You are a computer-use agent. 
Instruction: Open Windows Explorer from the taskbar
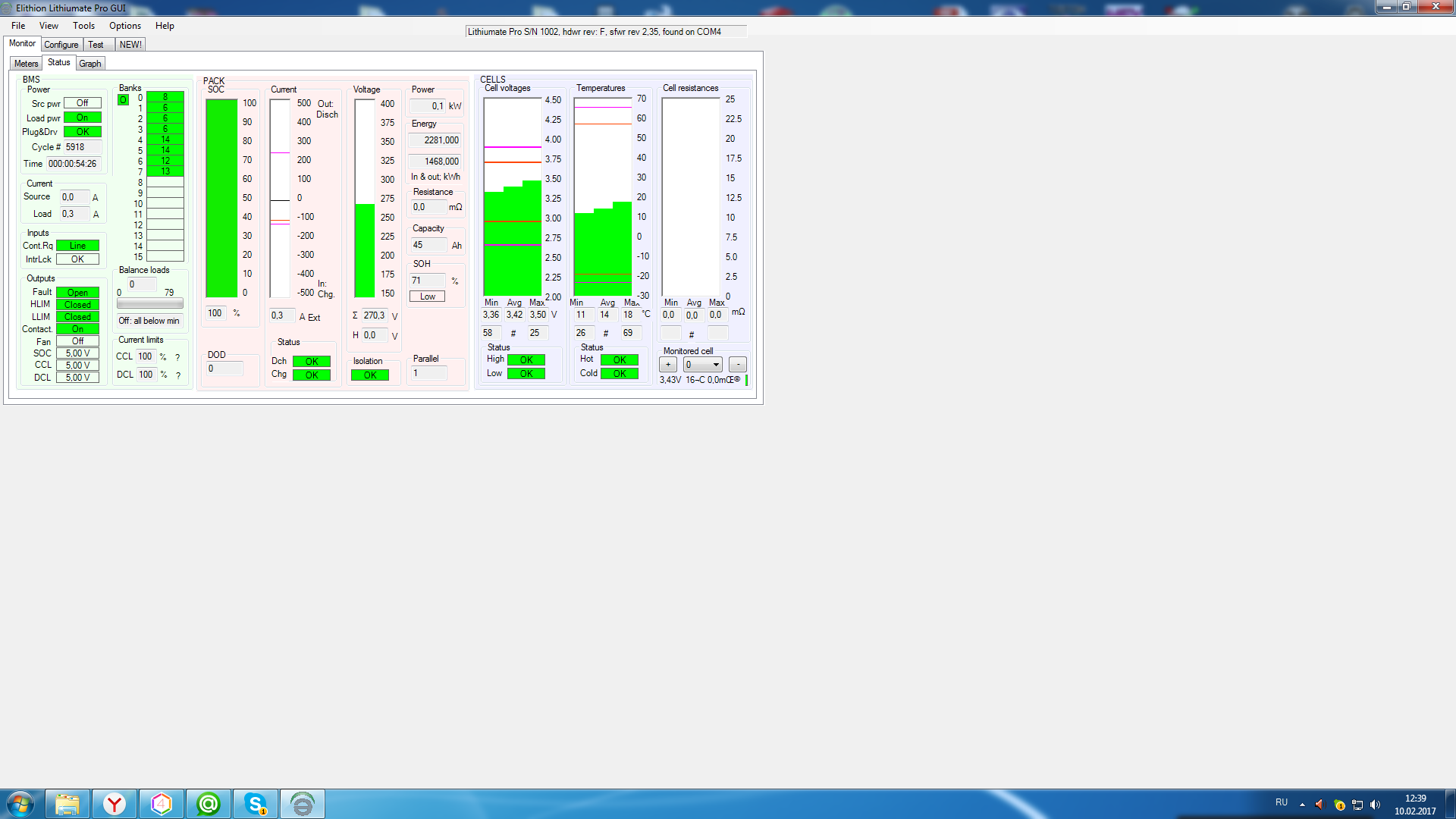click(x=67, y=804)
